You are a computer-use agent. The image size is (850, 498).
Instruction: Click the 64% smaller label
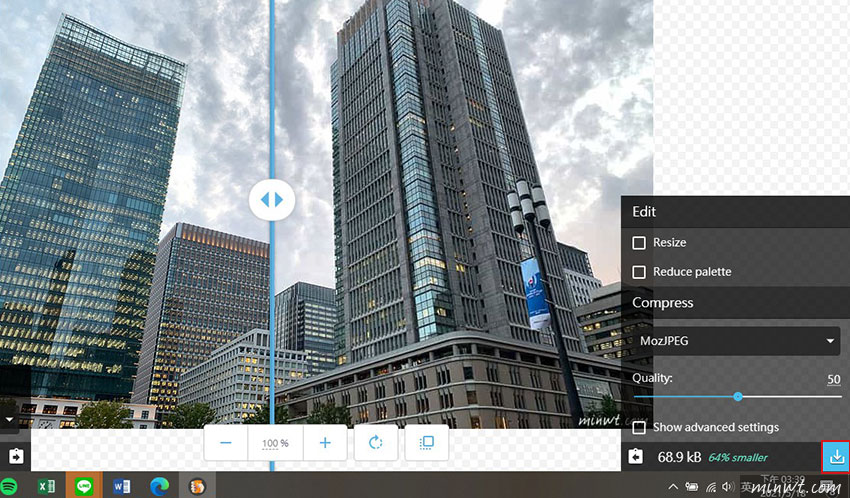[x=738, y=457]
